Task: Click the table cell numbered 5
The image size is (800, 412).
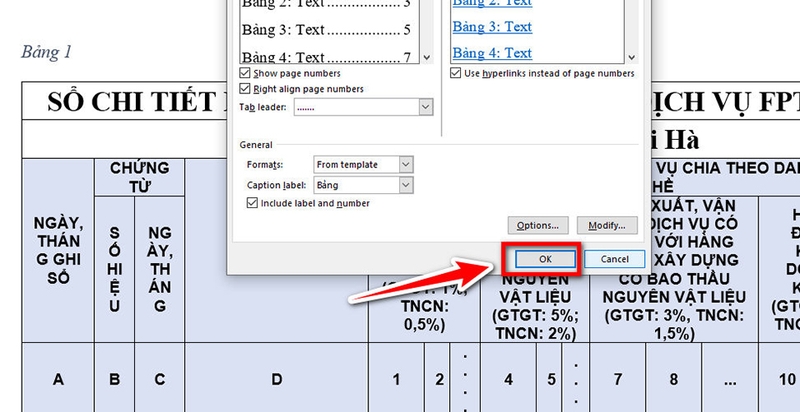Action: (x=549, y=379)
